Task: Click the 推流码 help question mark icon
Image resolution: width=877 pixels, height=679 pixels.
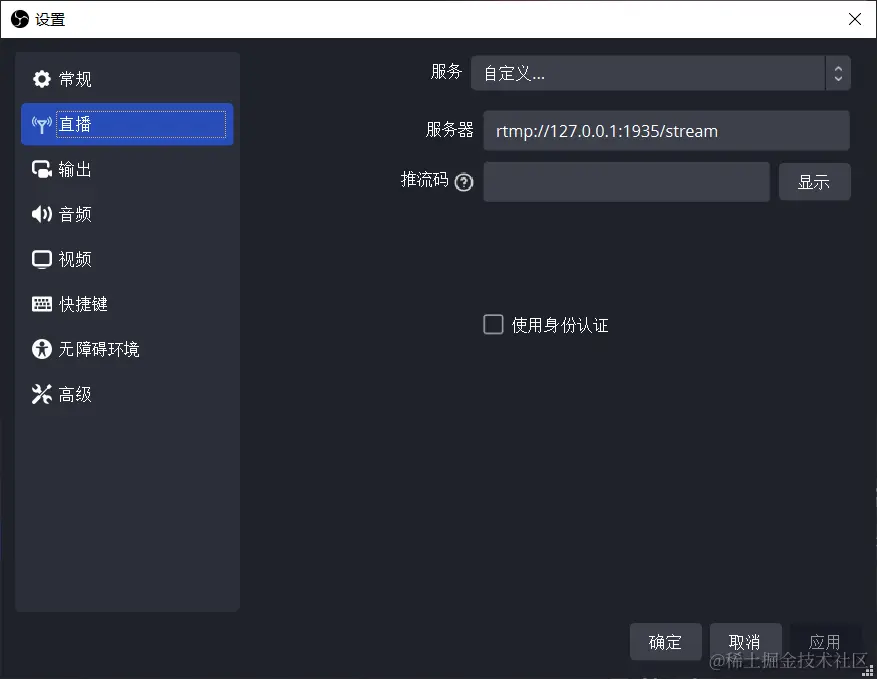Action: click(x=463, y=183)
